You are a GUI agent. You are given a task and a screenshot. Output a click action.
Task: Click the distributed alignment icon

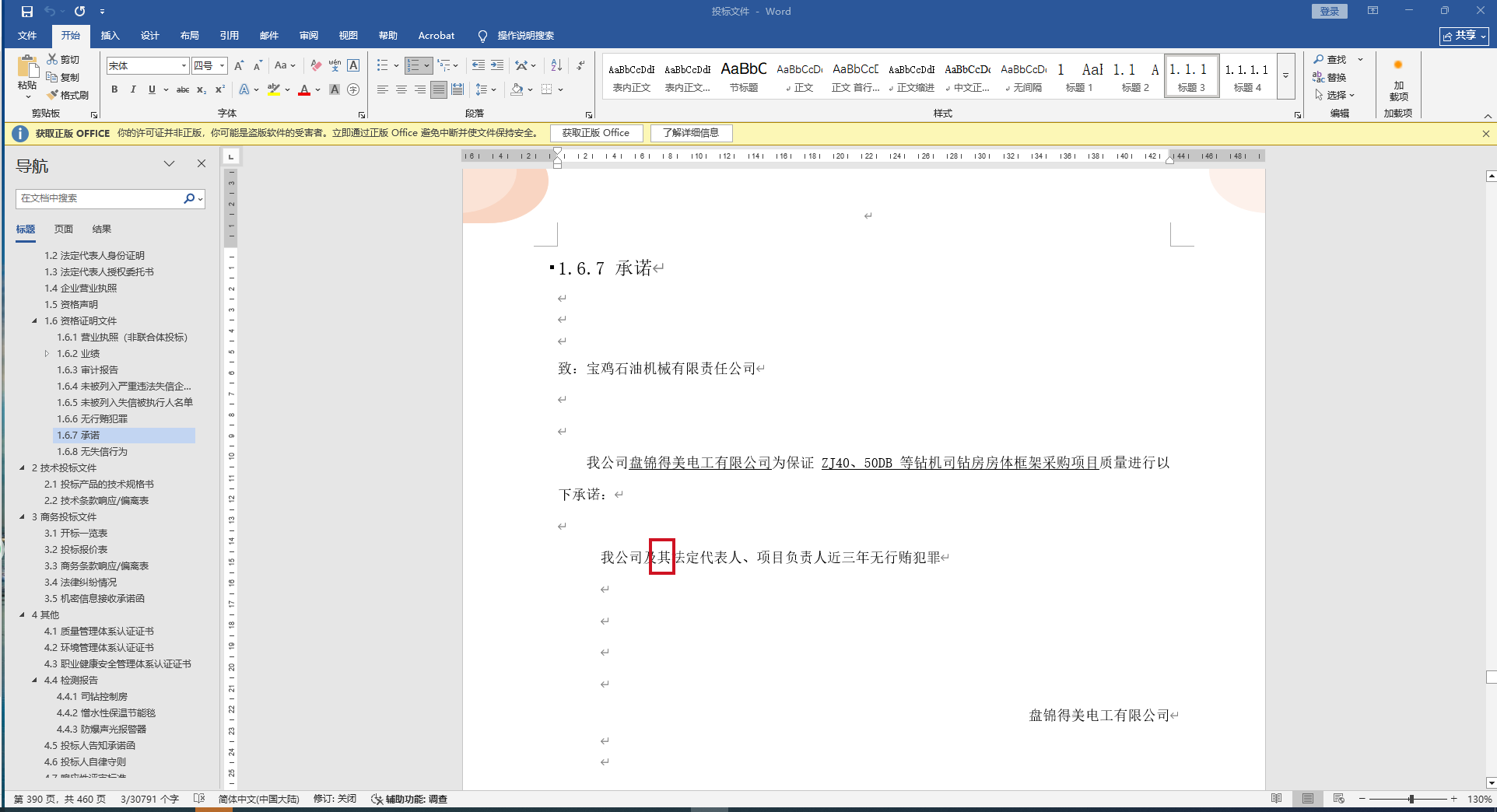tap(458, 89)
